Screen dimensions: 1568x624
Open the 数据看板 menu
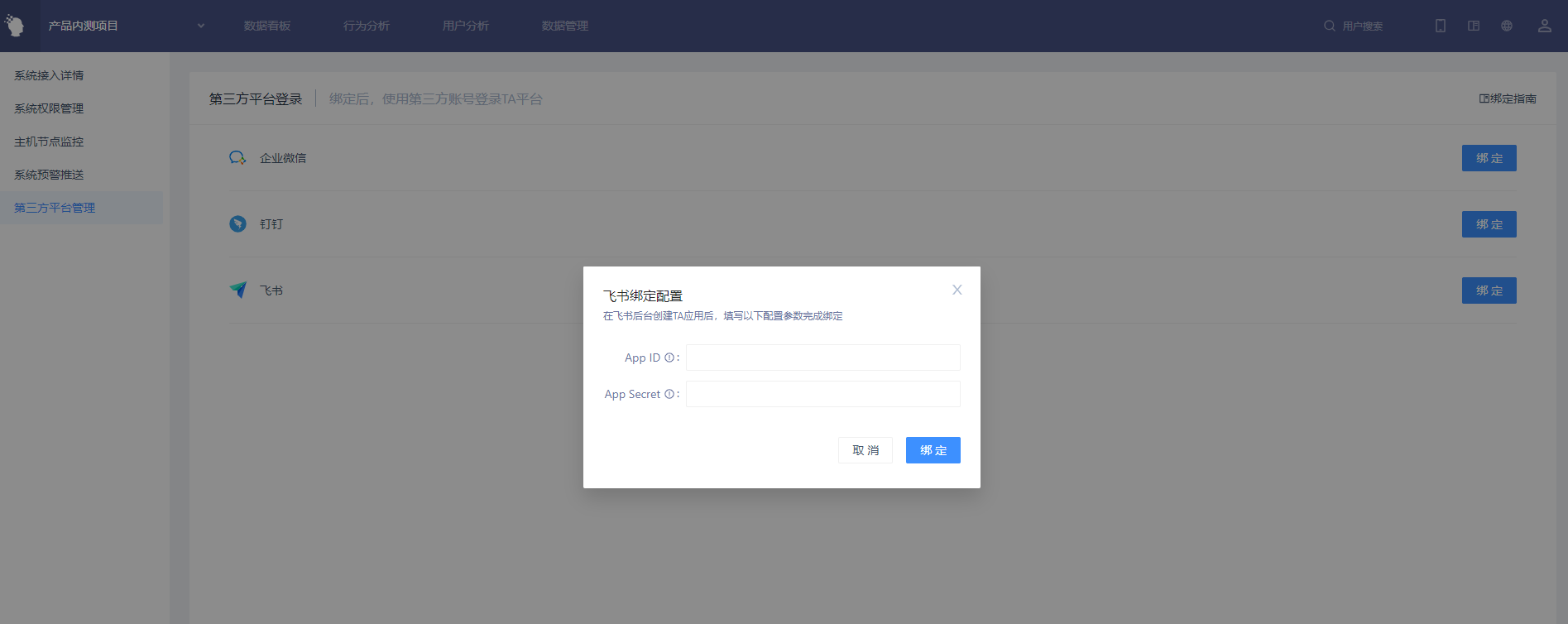[x=266, y=26]
